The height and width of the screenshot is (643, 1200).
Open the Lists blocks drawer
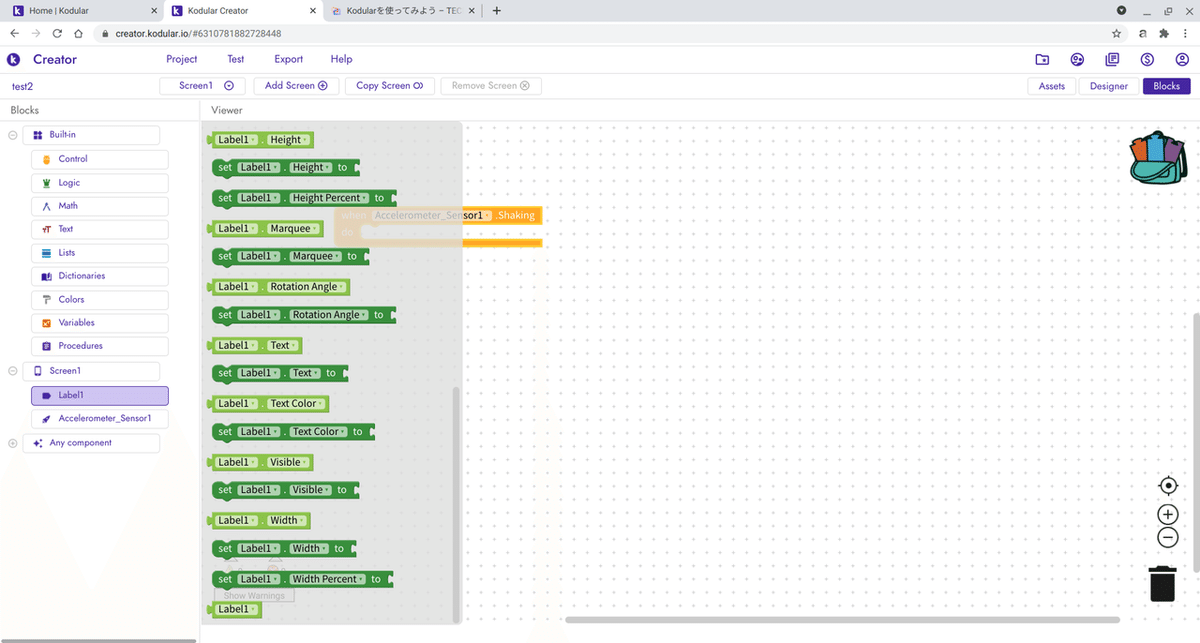tap(99, 253)
